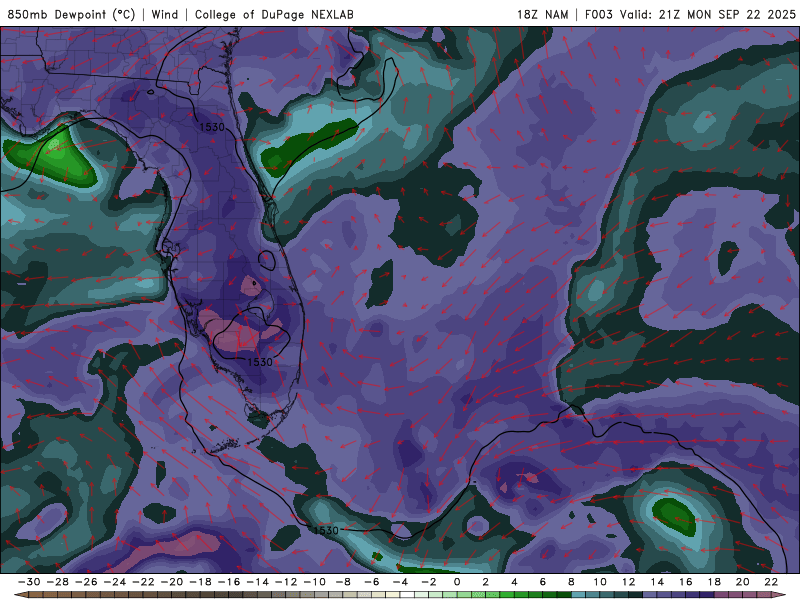
Task: Click the -24 label on the legend
Action: (x=115, y=582)
